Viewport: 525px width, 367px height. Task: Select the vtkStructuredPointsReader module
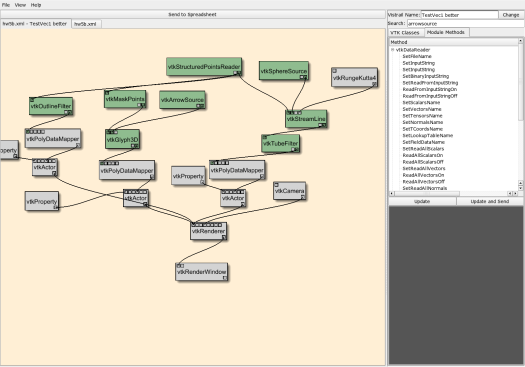[x=204, y=66]
